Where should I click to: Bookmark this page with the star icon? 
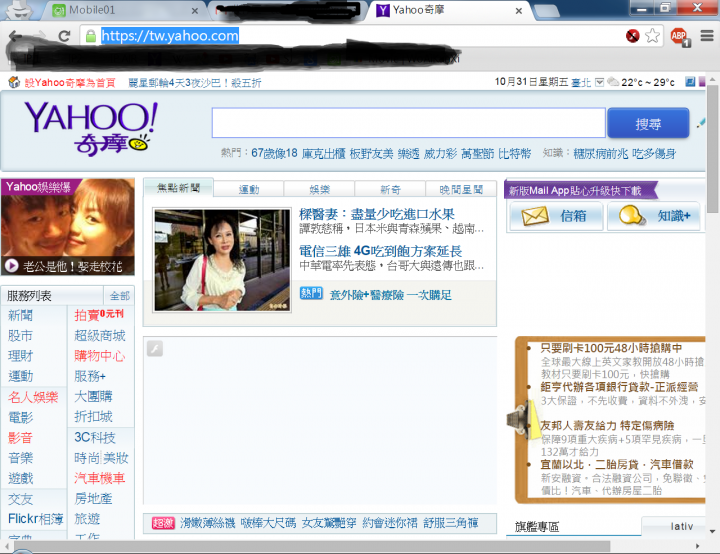coord(652,36)
